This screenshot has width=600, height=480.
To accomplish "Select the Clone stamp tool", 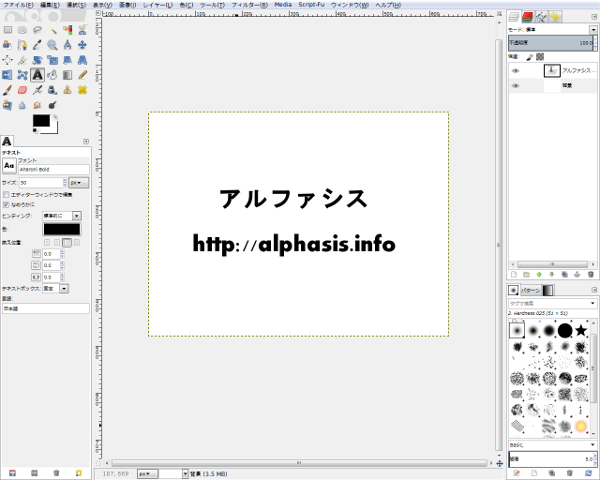I will pos(67,90).
